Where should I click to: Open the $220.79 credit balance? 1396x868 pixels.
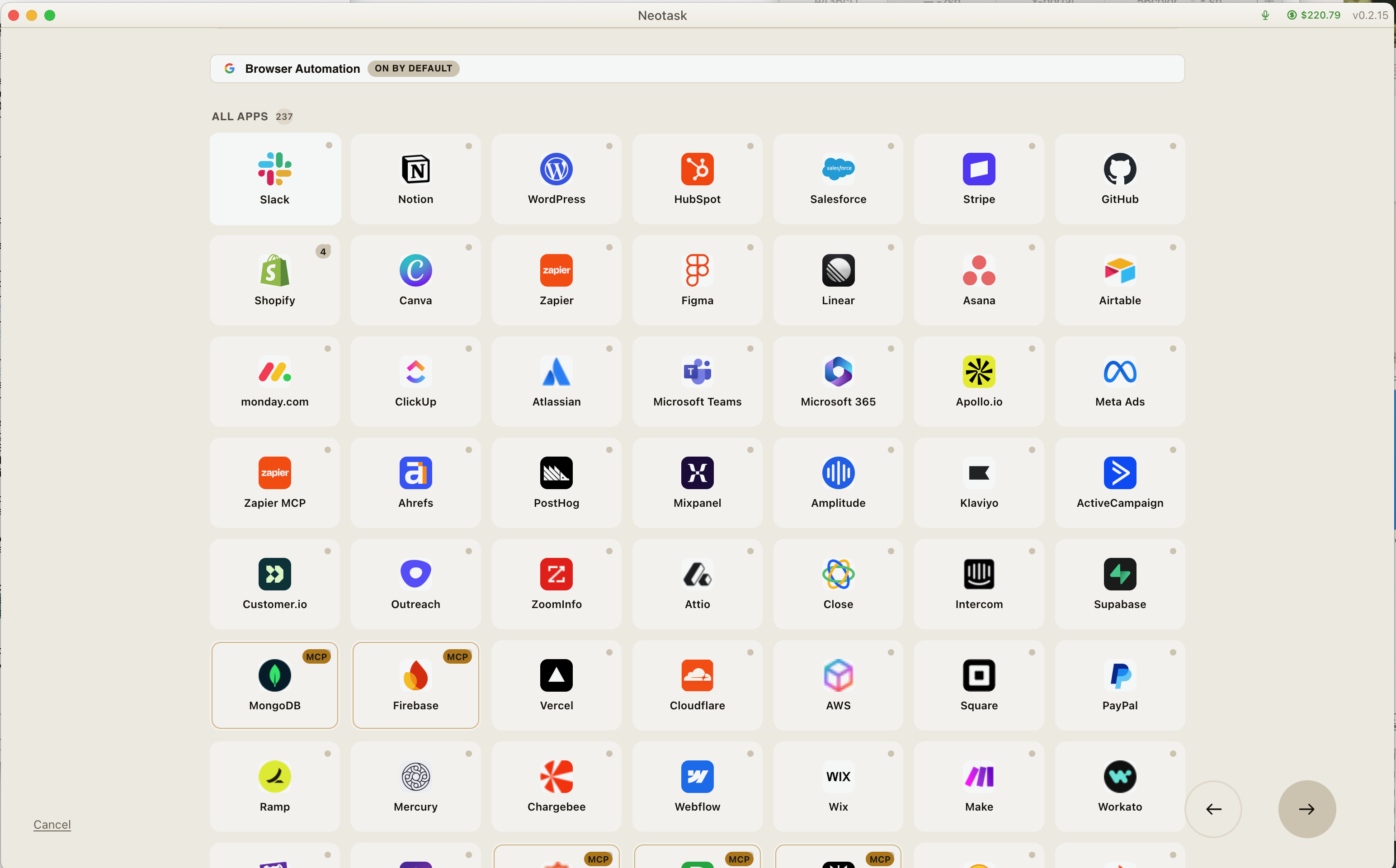pos(1313,15)
